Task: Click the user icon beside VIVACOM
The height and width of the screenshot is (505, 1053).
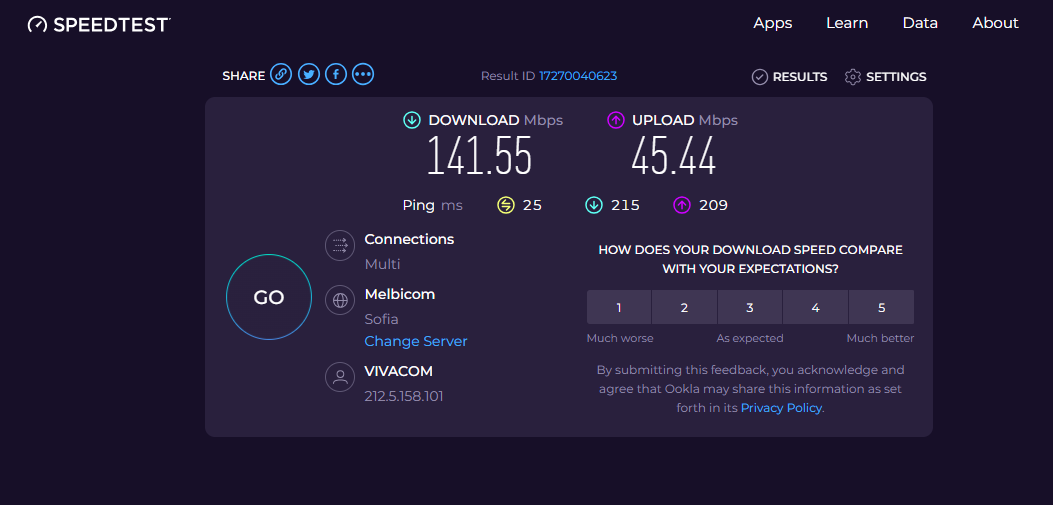Action: click(x=340, y=377)
